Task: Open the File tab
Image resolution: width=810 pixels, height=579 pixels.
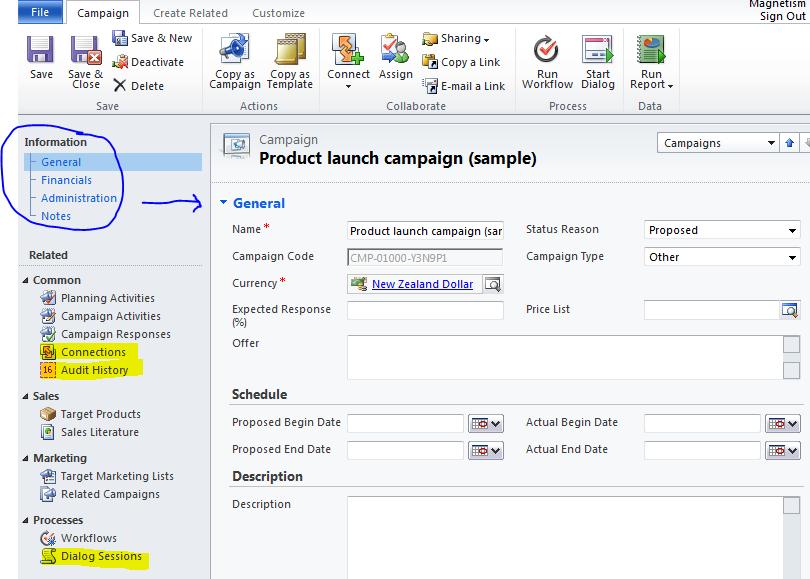Action: coord(40,12)
